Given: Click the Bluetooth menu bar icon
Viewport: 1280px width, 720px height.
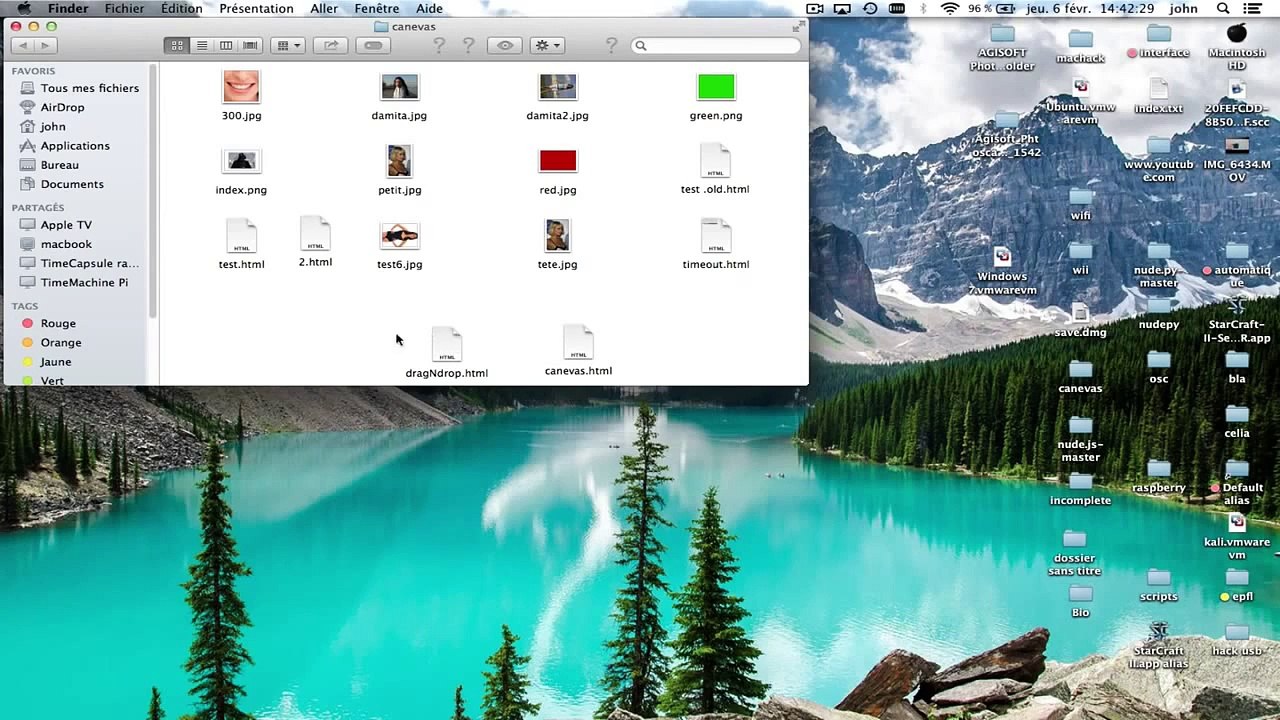Looking at the screenshot, I should (923, 8).
